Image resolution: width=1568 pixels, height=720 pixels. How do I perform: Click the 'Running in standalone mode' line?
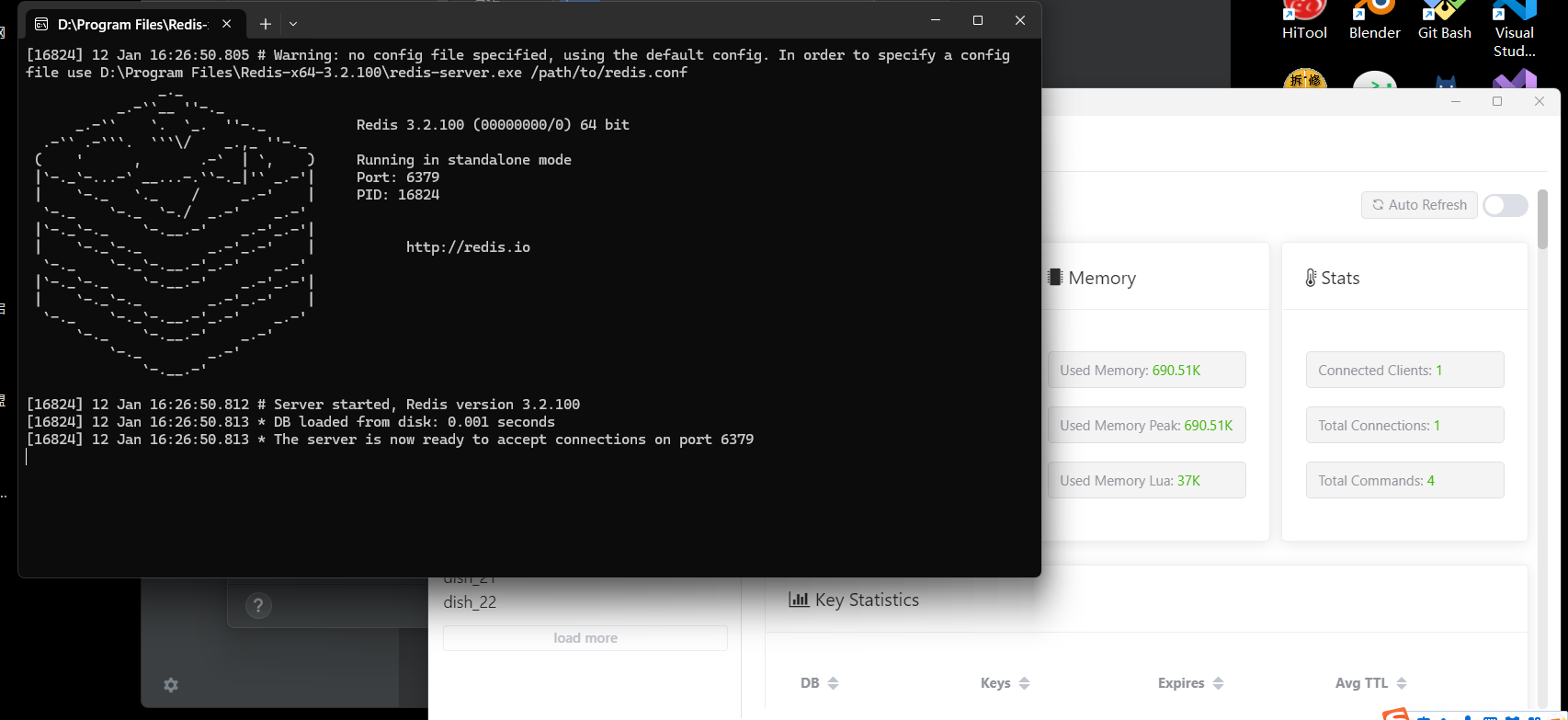point(464,160)
